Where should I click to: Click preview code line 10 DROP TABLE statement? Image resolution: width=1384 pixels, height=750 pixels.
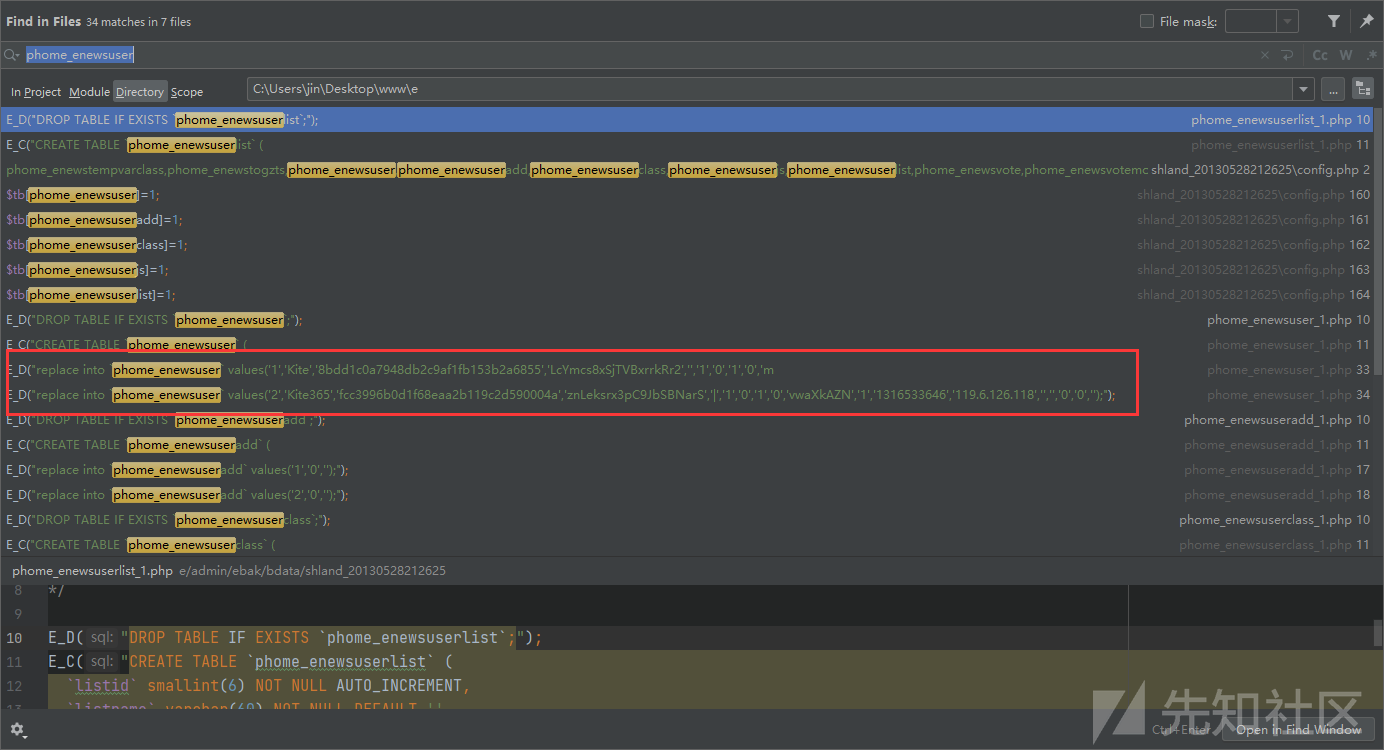tap(295, 638)
